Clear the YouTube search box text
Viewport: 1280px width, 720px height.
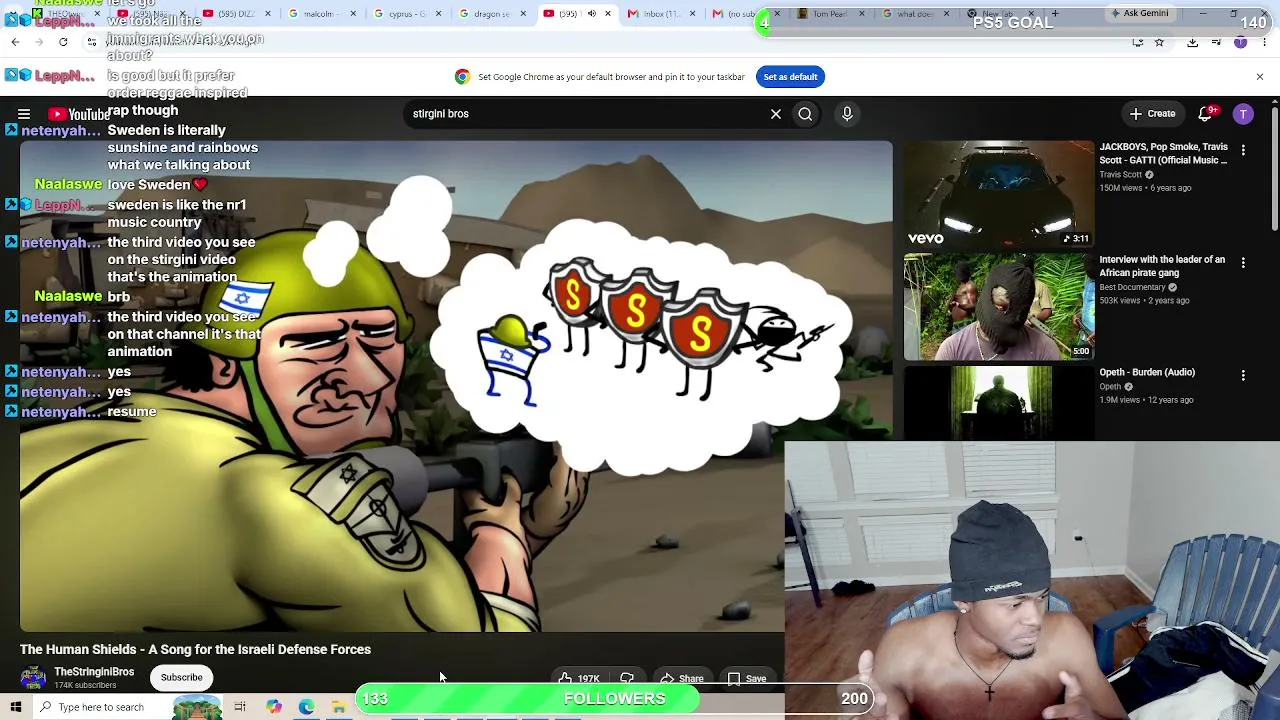coord(775,114)
